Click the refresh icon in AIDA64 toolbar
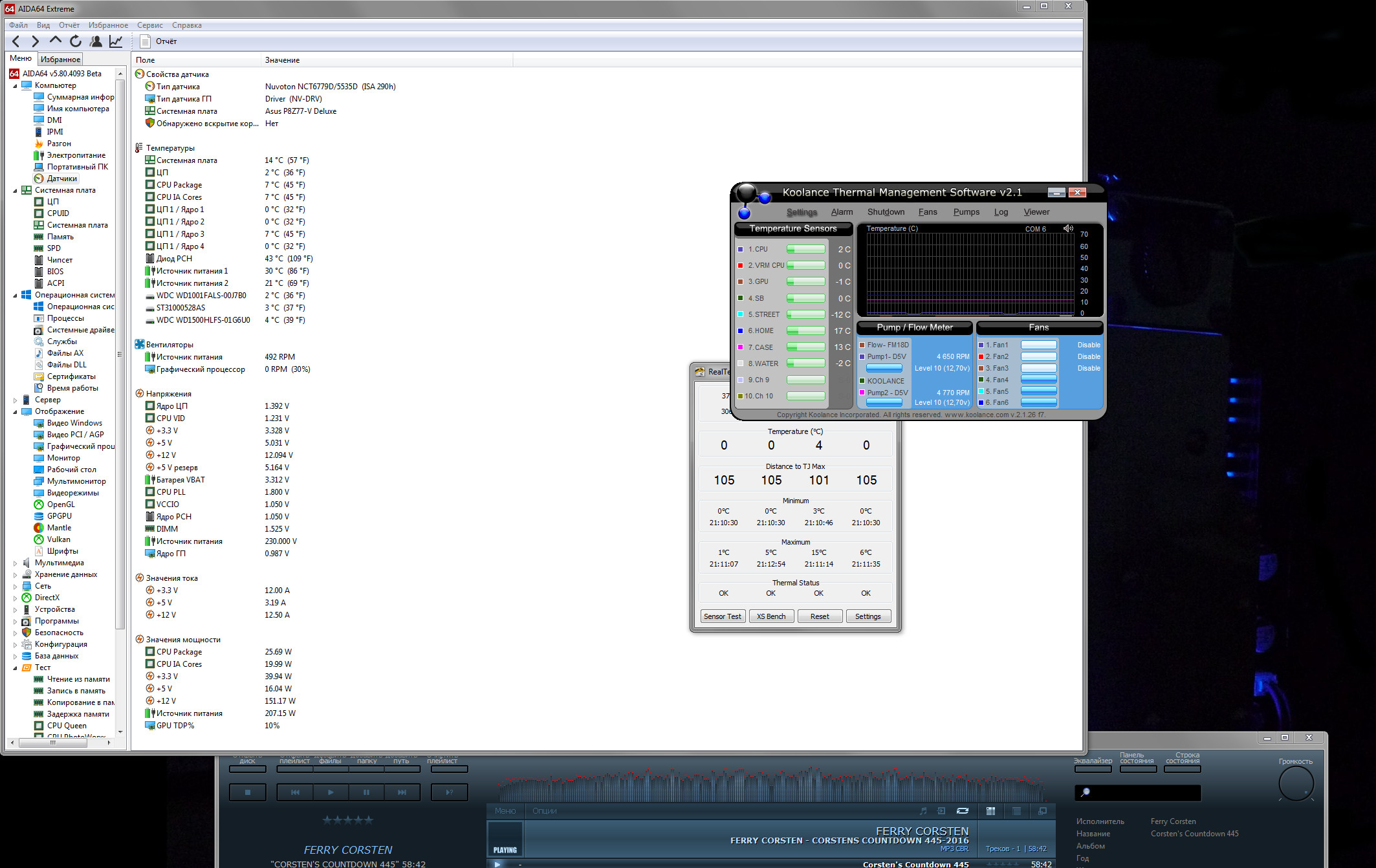Viewport: 1376px width, 868px height. (76, 41)
